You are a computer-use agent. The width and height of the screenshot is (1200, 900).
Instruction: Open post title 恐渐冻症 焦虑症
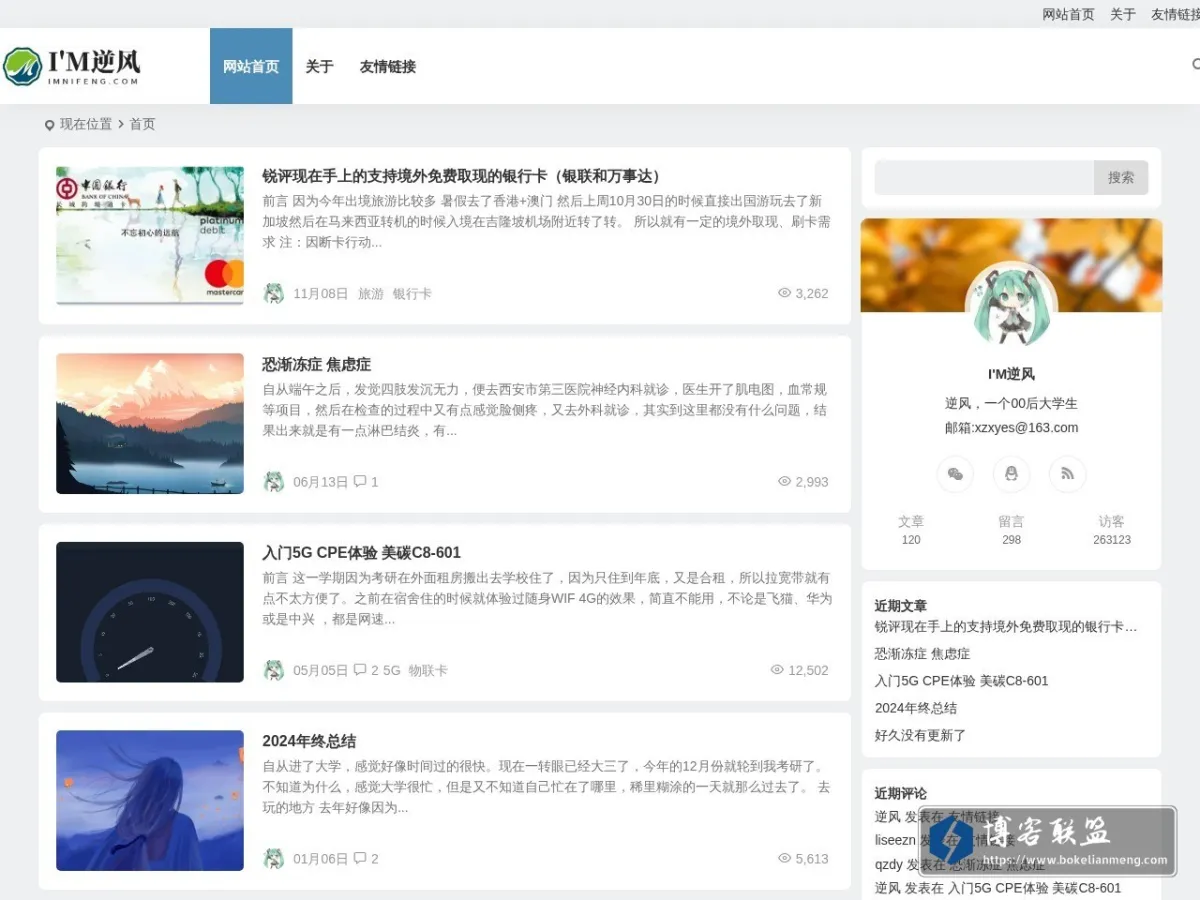[x=317, y=364]
